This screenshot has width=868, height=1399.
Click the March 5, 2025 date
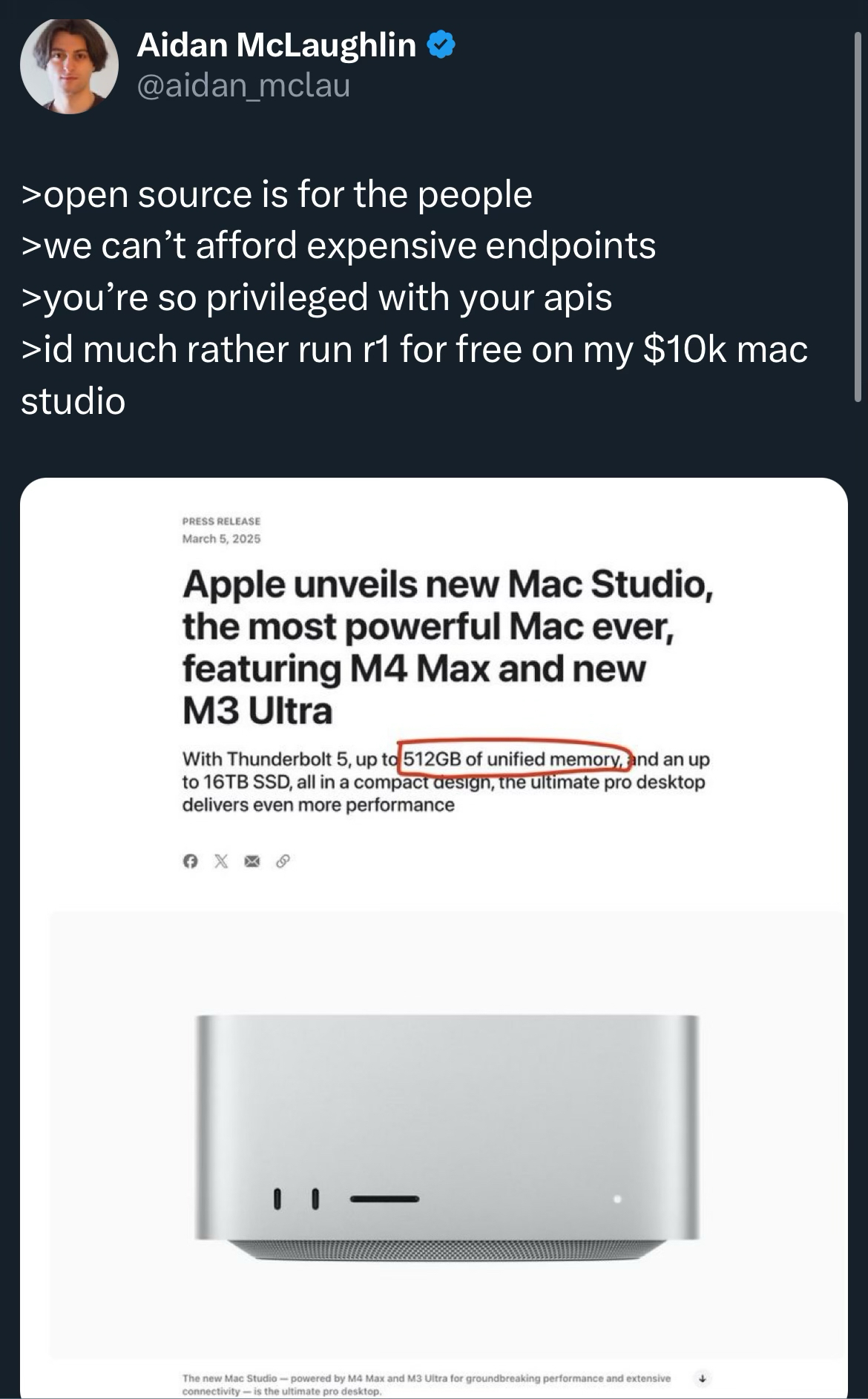[221, 539]
